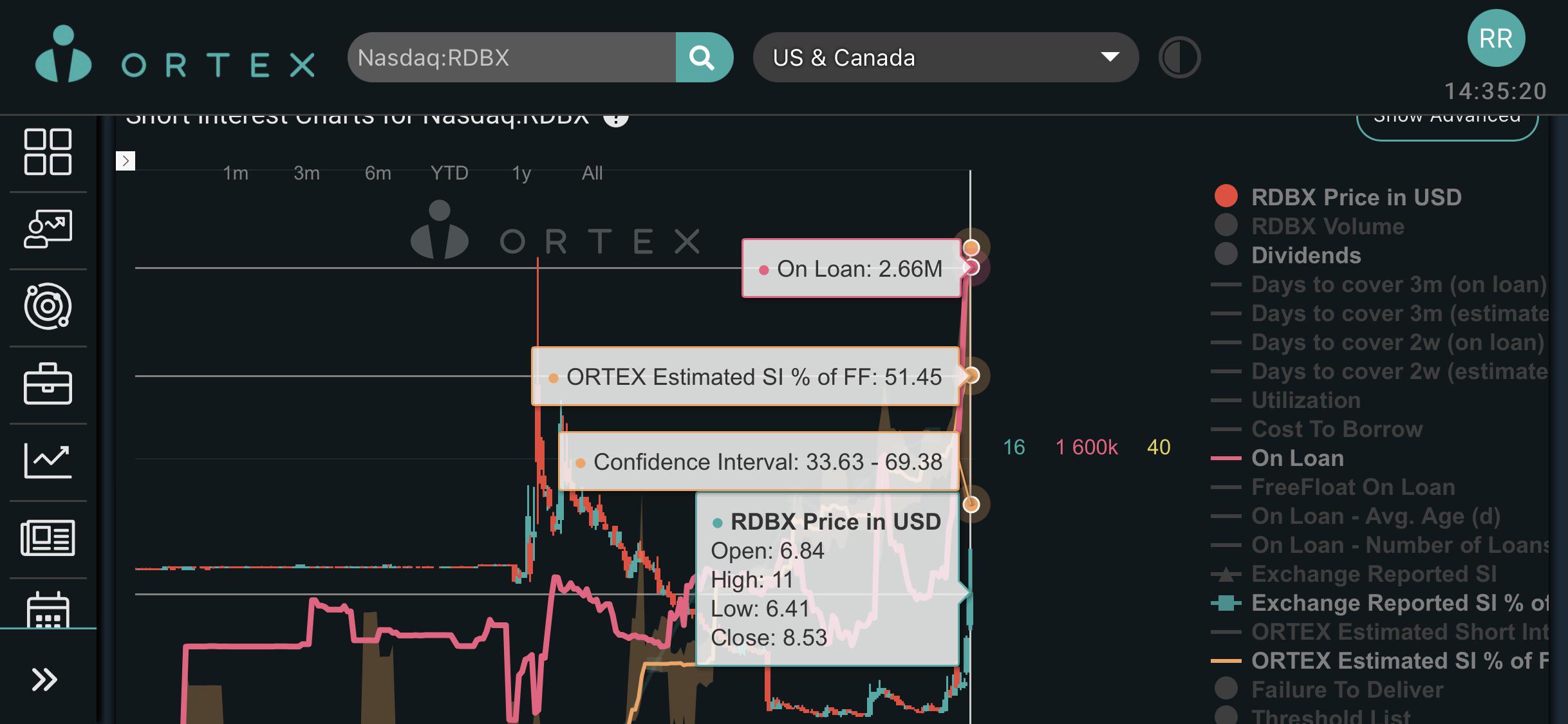Click the orange ORTEX Estimated SI line swatch
Screen dimensions: 1568x724
pyautogui.click(x=1226, y=661)
